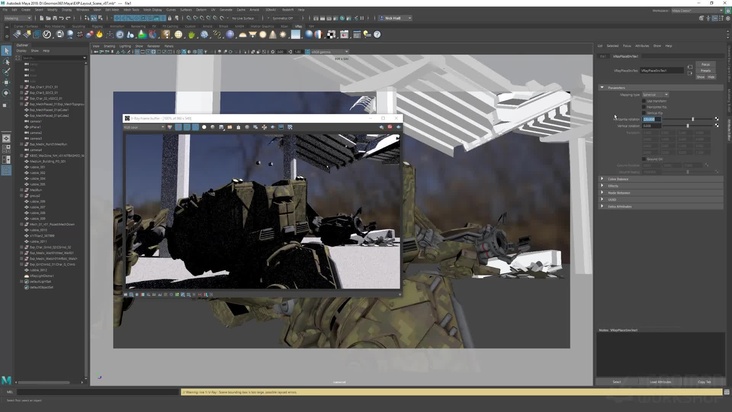Click the Presets button

(705, 70)
